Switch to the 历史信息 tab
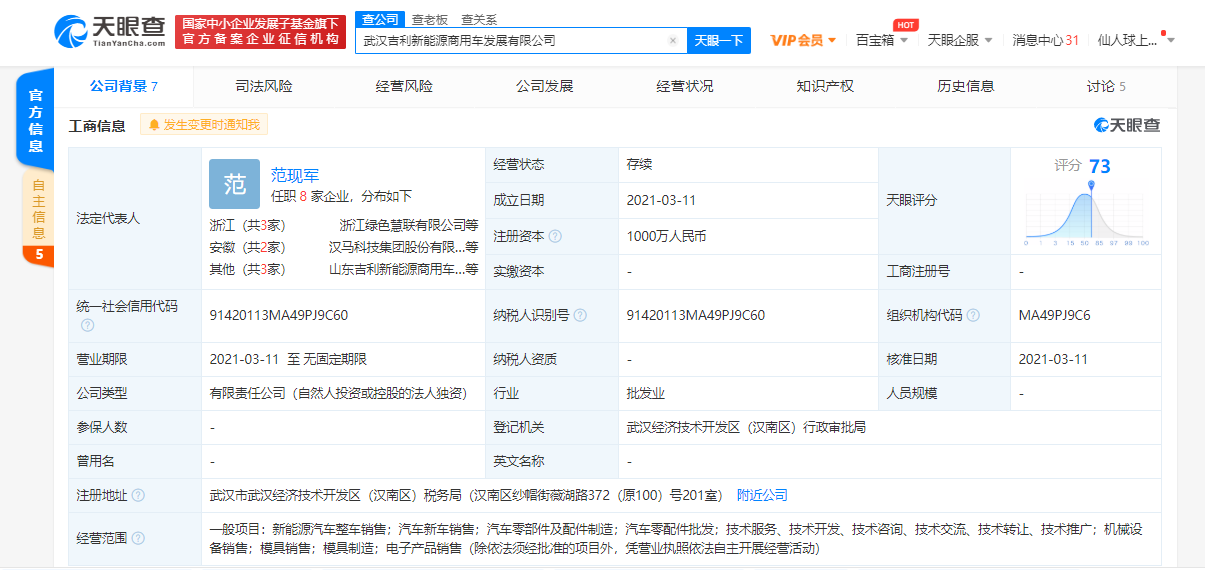1205x570 pixels. point(966,86)
